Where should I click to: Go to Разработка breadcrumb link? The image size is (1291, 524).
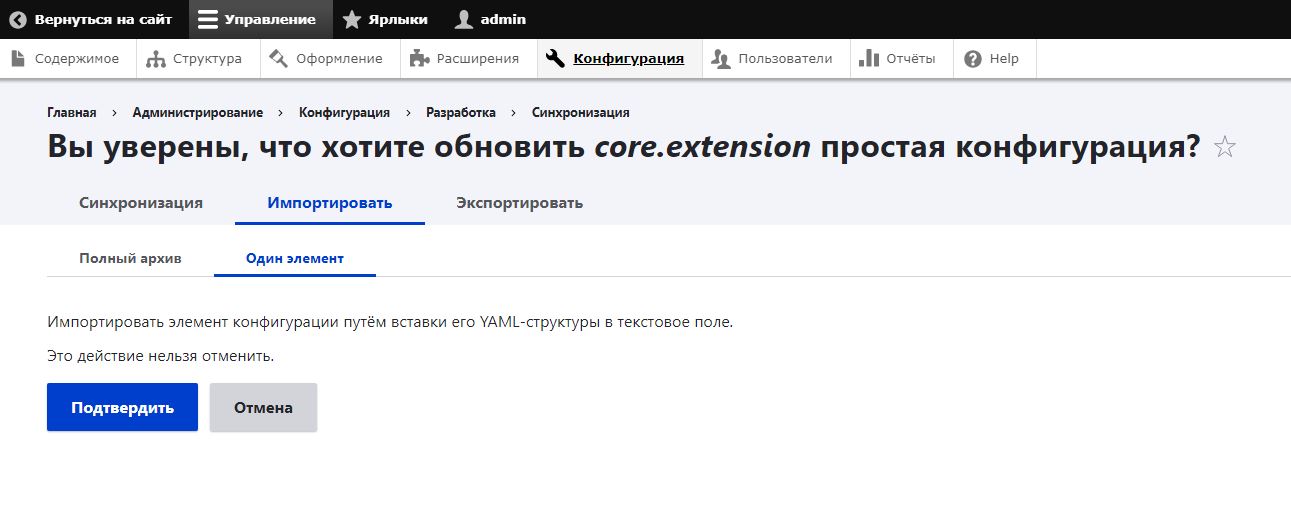[461, 113]
